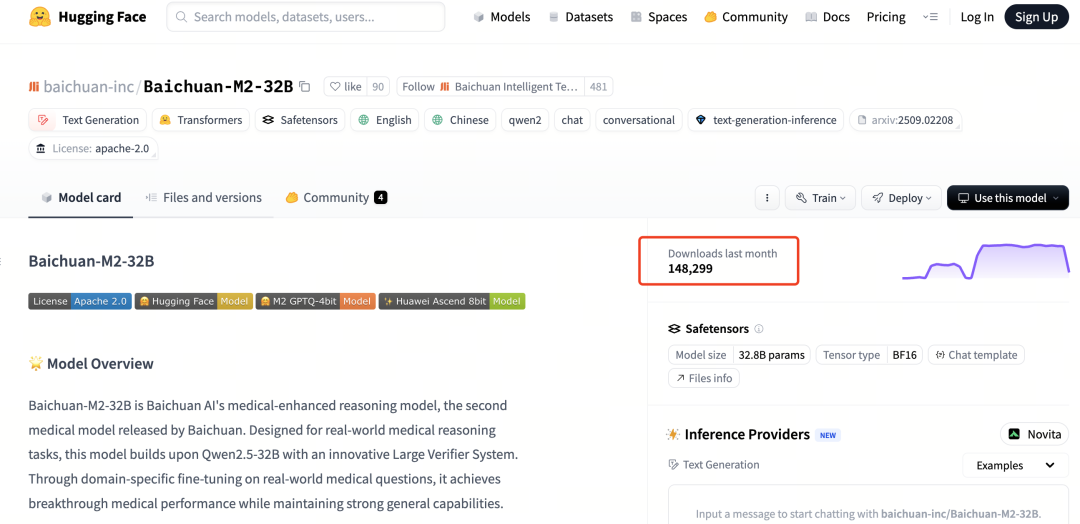This screenshot has width=1080, height=524.
Task: Open the Examples dropdown selector
Action: tap(1015, 465)
